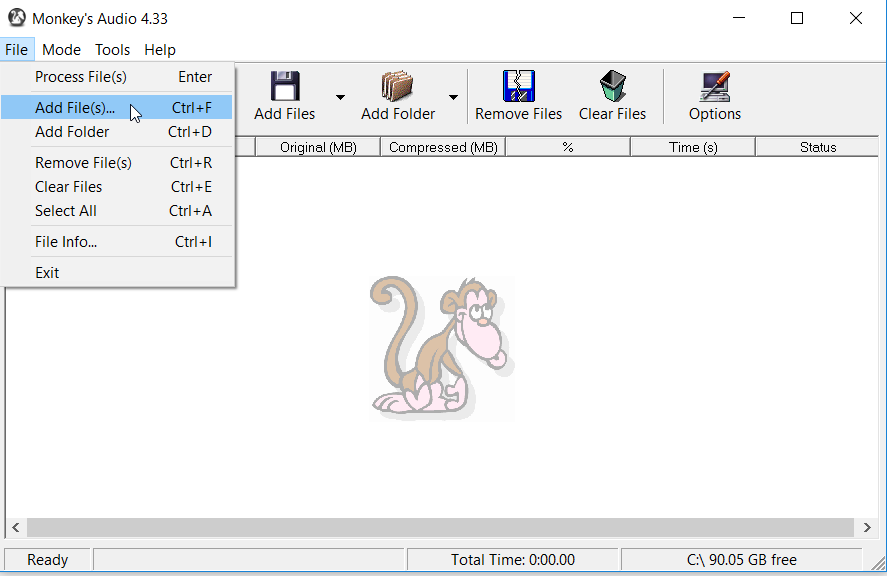
Task: Click the Total Time: 0:00.00 status
Action: tap(513, 560)
